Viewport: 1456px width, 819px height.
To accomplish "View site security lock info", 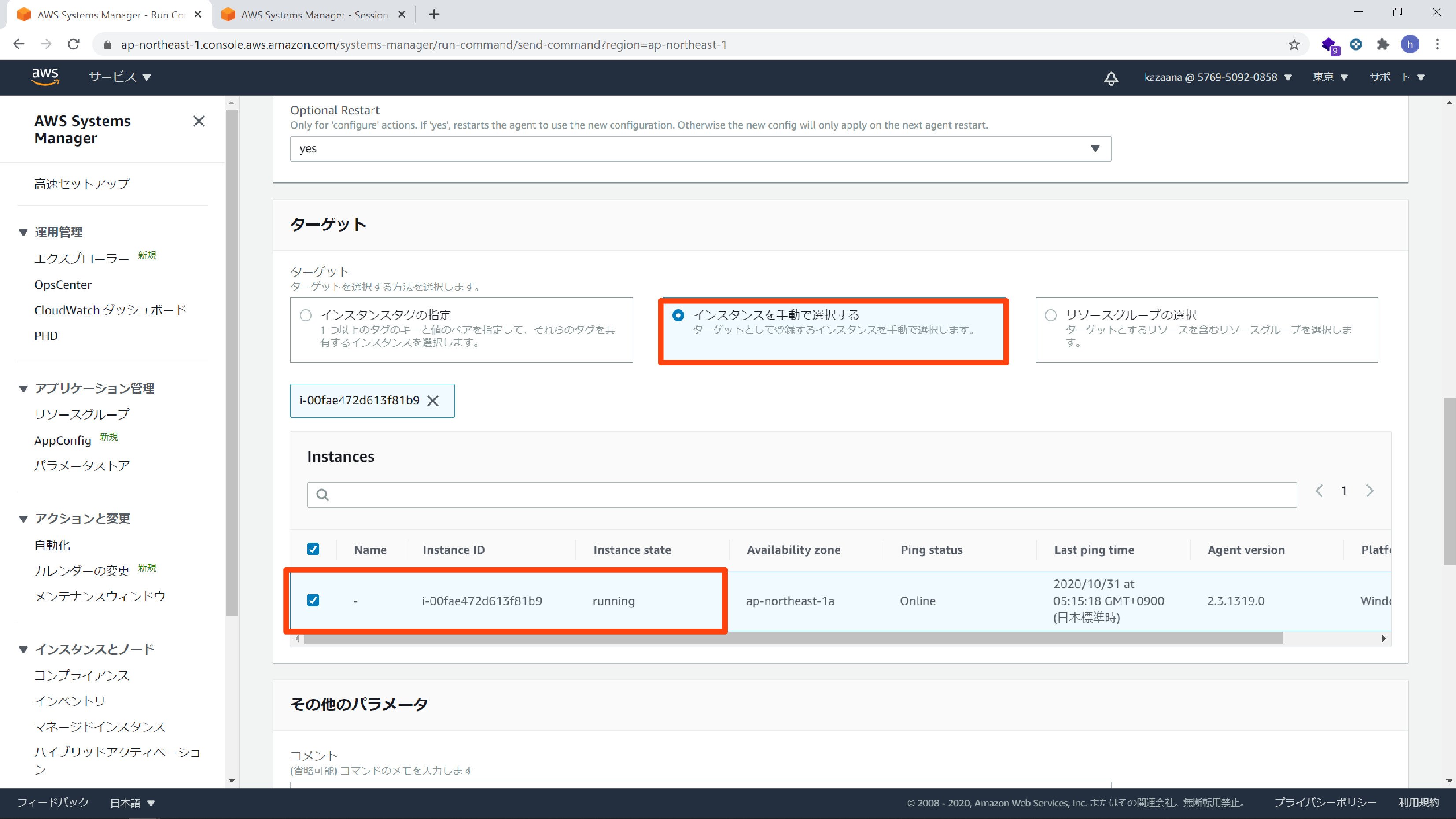I will (x=107, y=44).
